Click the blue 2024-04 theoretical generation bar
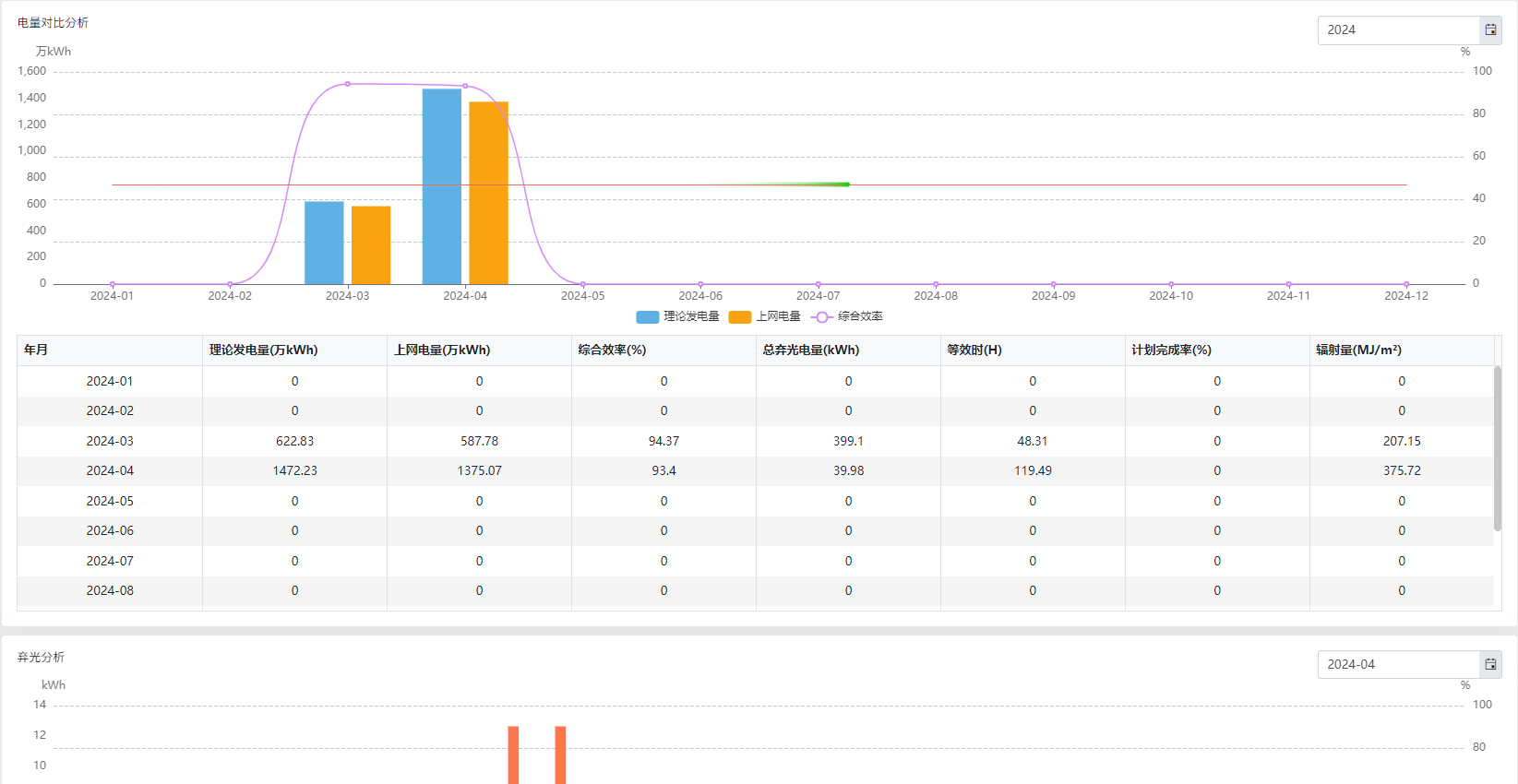This screenshot has height=784, width=1518. click(x=442, y=186)
